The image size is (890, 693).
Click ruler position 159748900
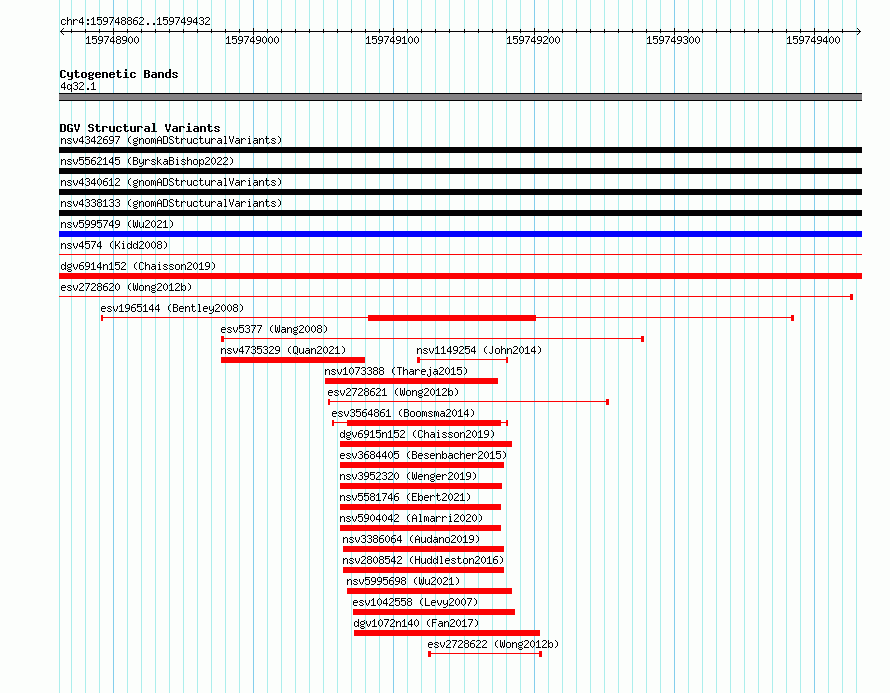pyautogui.click(x=112, y=40)
